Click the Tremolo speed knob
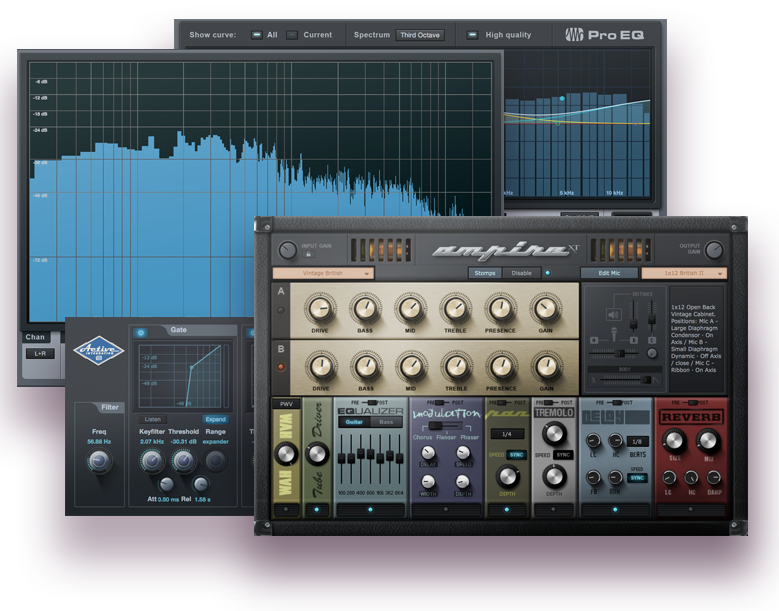This screenshot has height=611, width=779. (553, 433)
